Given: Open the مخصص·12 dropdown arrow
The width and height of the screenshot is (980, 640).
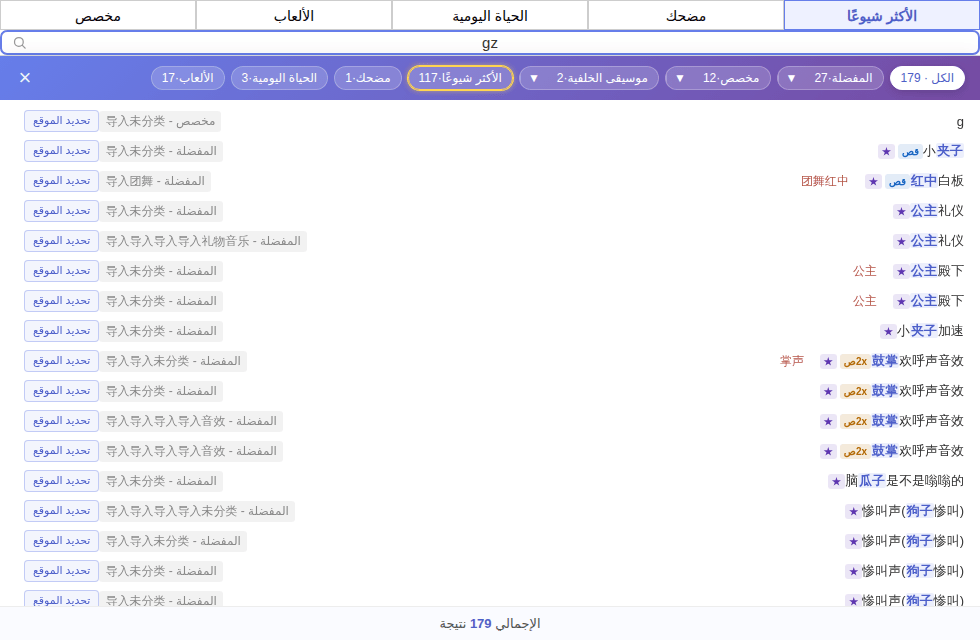Looking at the screenshot, I should [x=680, y=78].
